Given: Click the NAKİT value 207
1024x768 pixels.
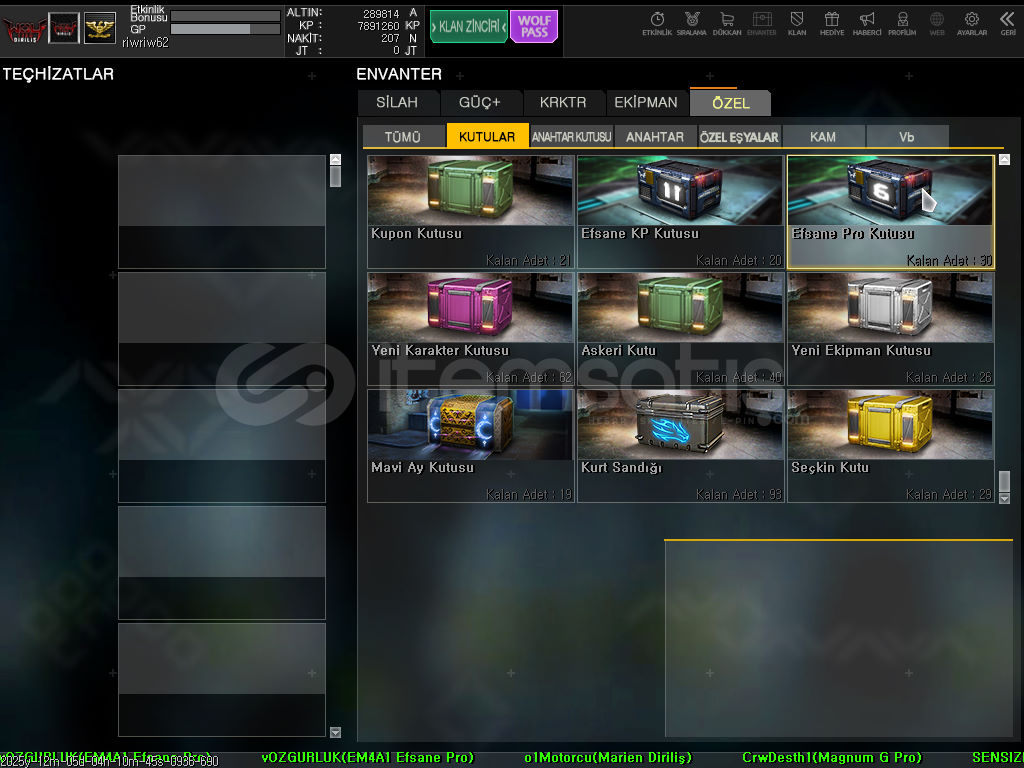Looking at the screenshot, I should (x=391, y=39).
